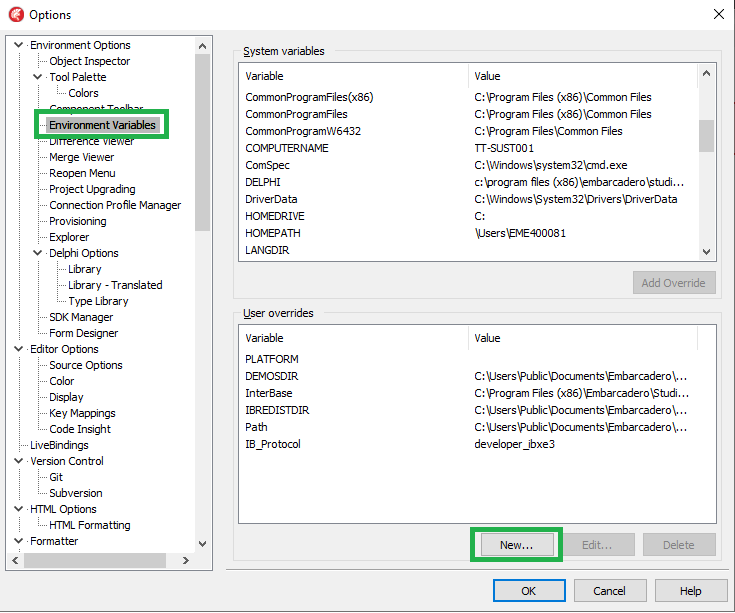Click the system variables vertical scrollbar thumb
This screenshot has width=735, height=613.
point(706,136)
